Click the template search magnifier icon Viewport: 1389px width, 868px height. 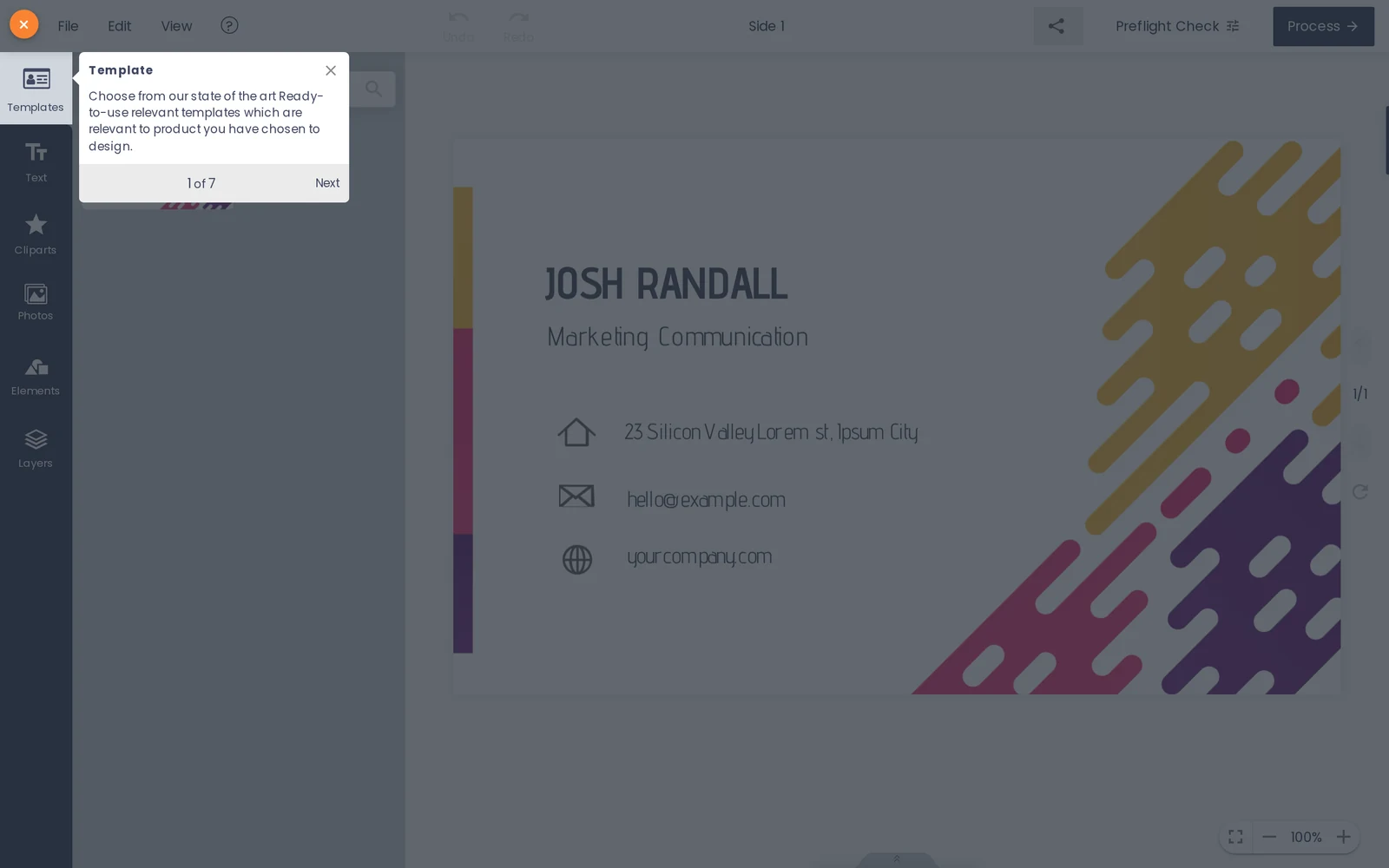click(373, 89)
